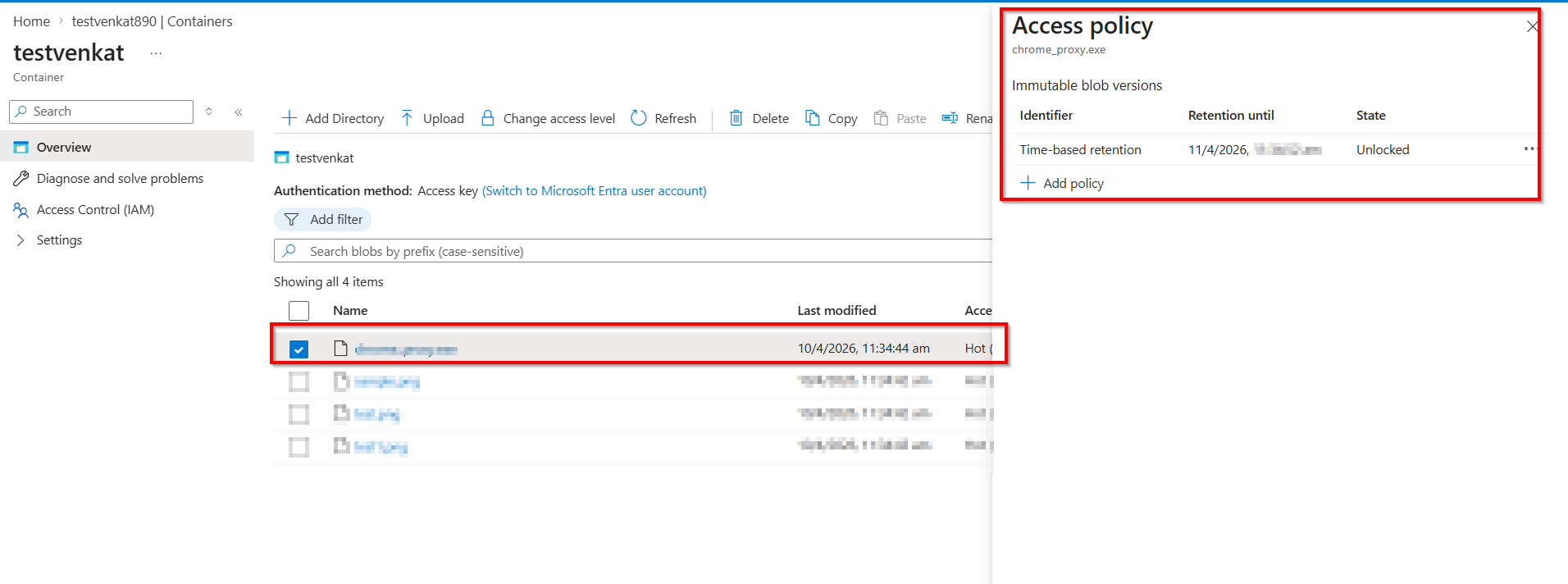Click the Delete button label
The image size is (1568, 584).
coord(771,119)
